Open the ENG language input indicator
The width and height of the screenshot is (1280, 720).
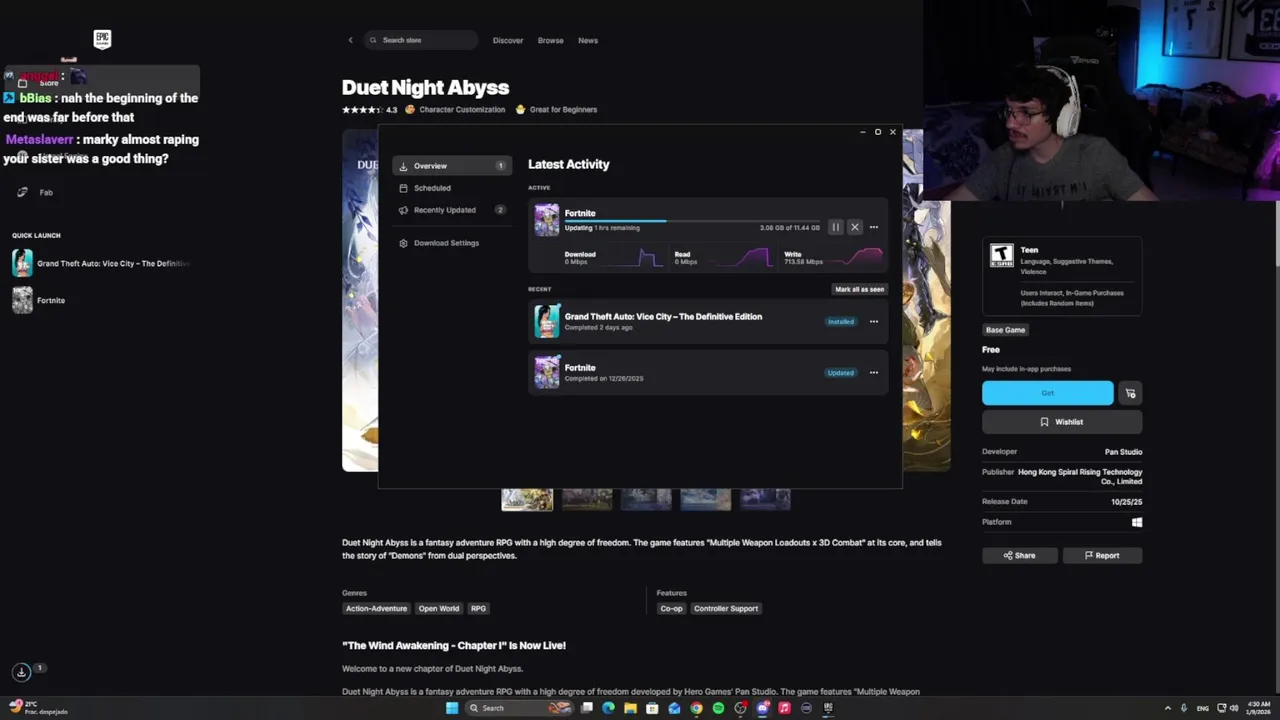pos(1203,708)
